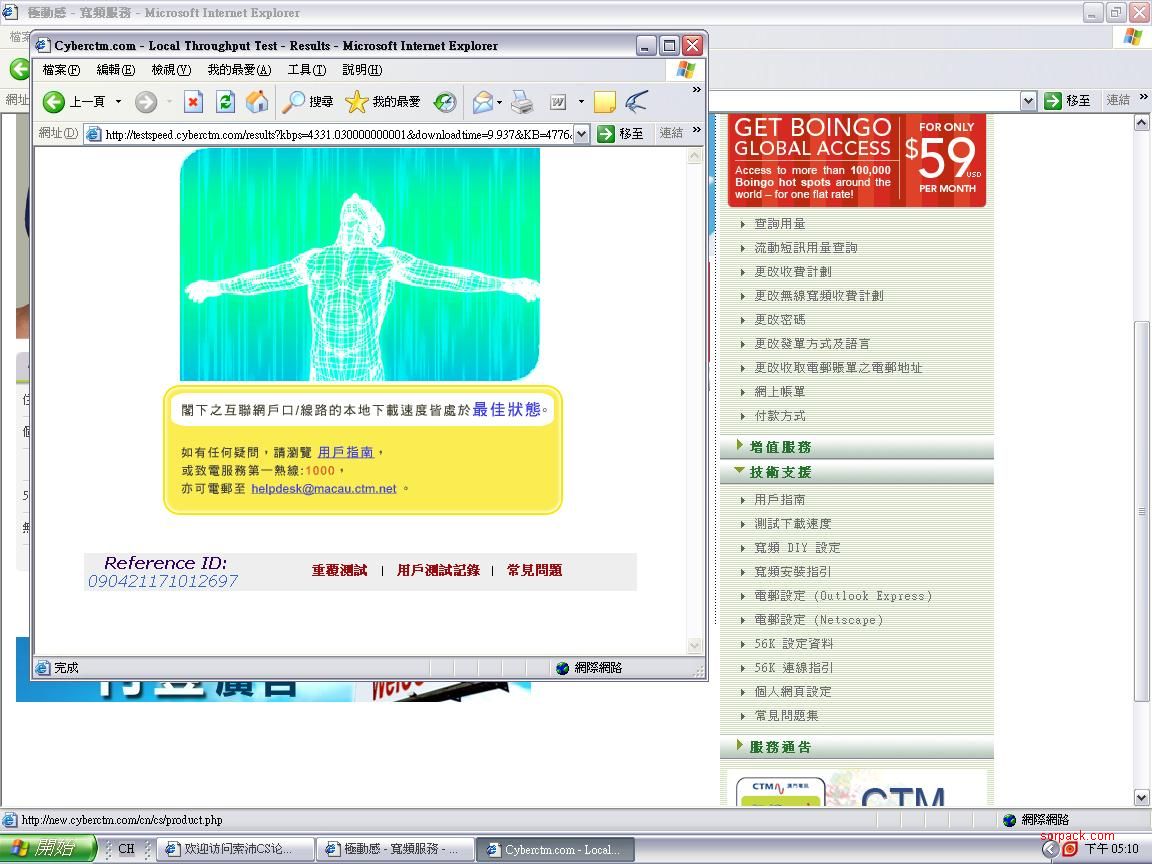Expand the 增值服務 section in the sidebar
The width and height of the screenshot is (1152, 864).
coord(780,447)
